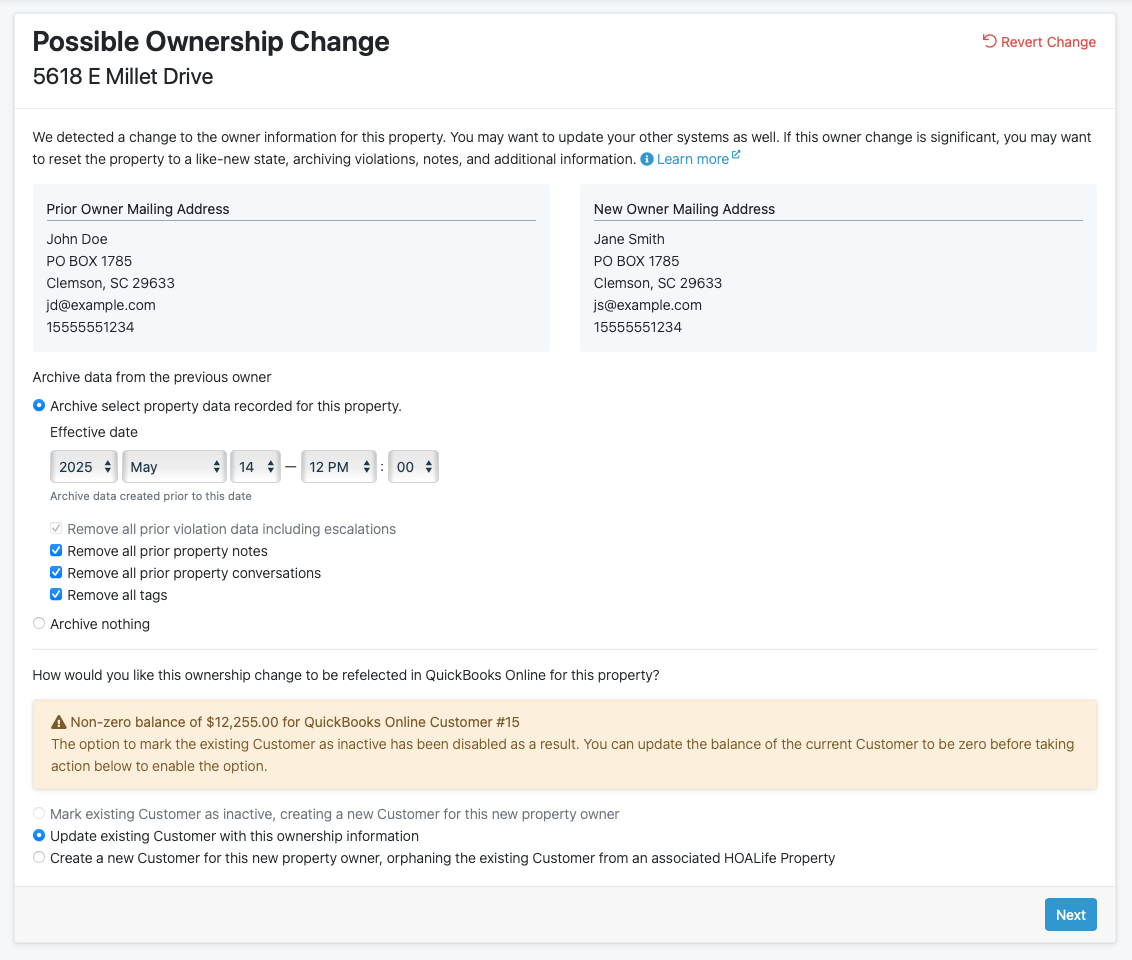Click the Revert Change link

pyautogui.click(x=1039, y=42)
